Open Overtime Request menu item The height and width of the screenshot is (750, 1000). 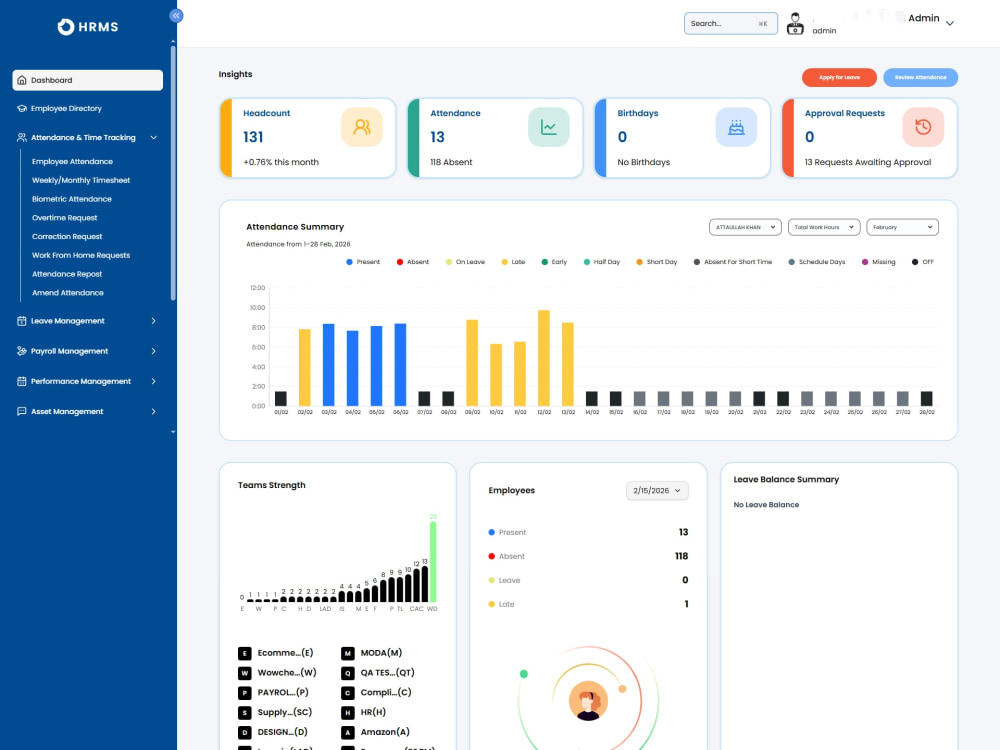click(x=64, y=218)
